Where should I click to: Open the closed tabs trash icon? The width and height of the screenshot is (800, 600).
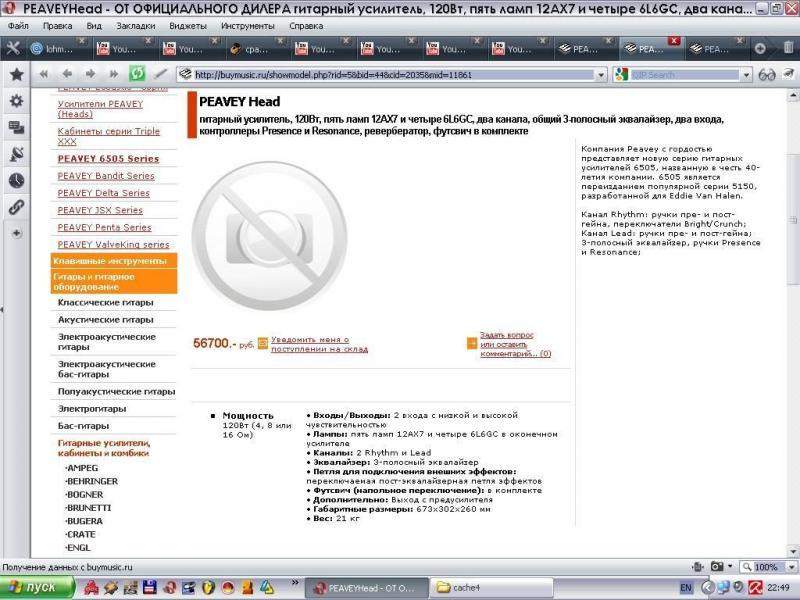[788, 48]
